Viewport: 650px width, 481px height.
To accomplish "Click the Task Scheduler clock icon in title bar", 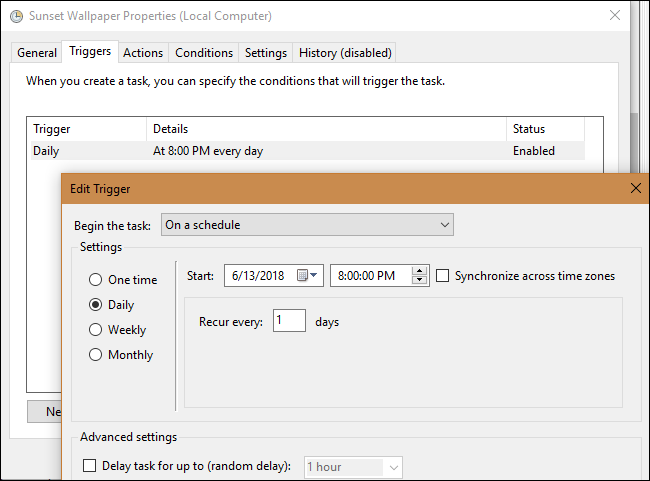I will click(x=16, y=16).
